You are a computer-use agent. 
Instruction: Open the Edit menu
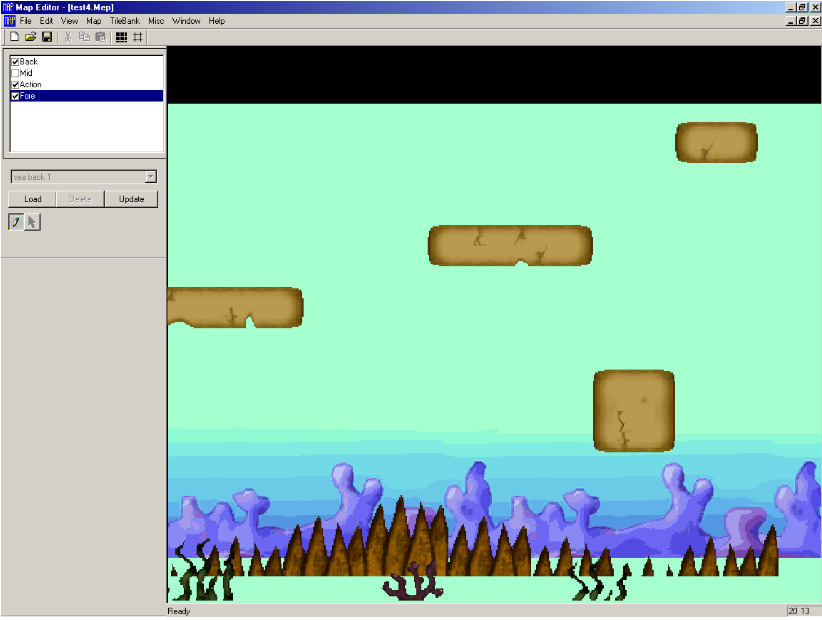[x=46, y=21]
